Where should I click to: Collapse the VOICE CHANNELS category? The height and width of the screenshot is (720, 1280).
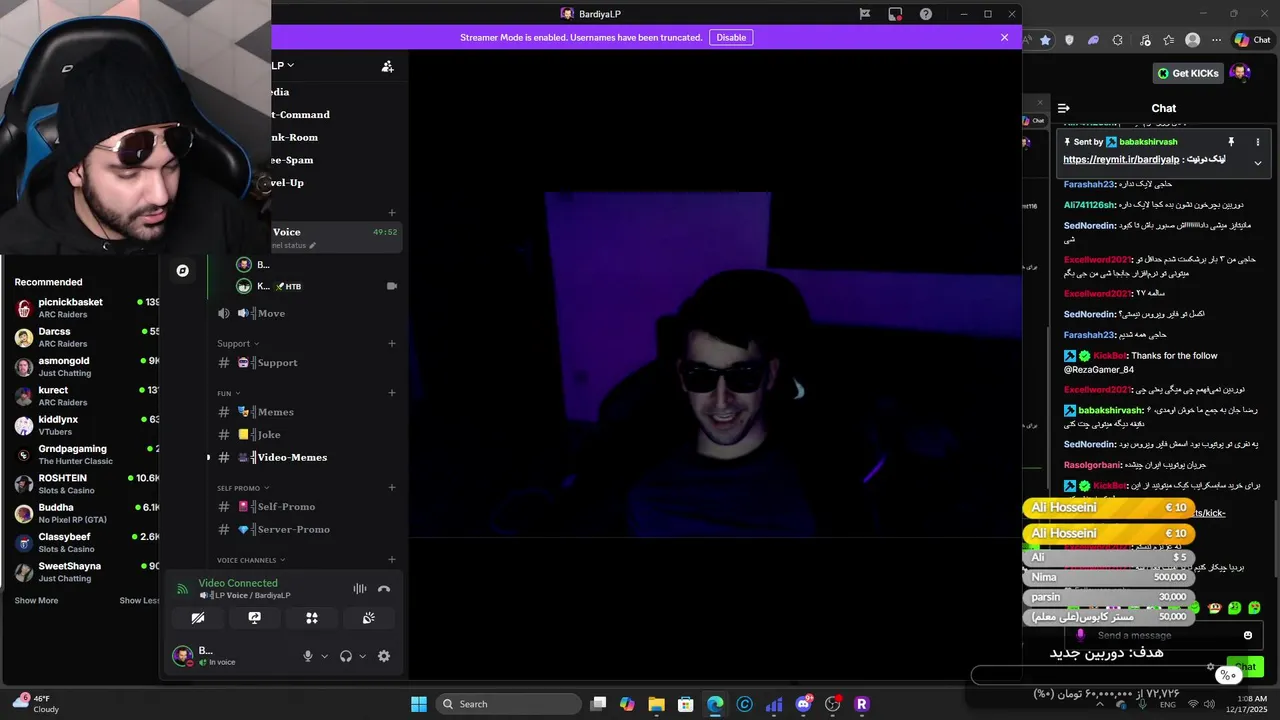tap(251, 560)
